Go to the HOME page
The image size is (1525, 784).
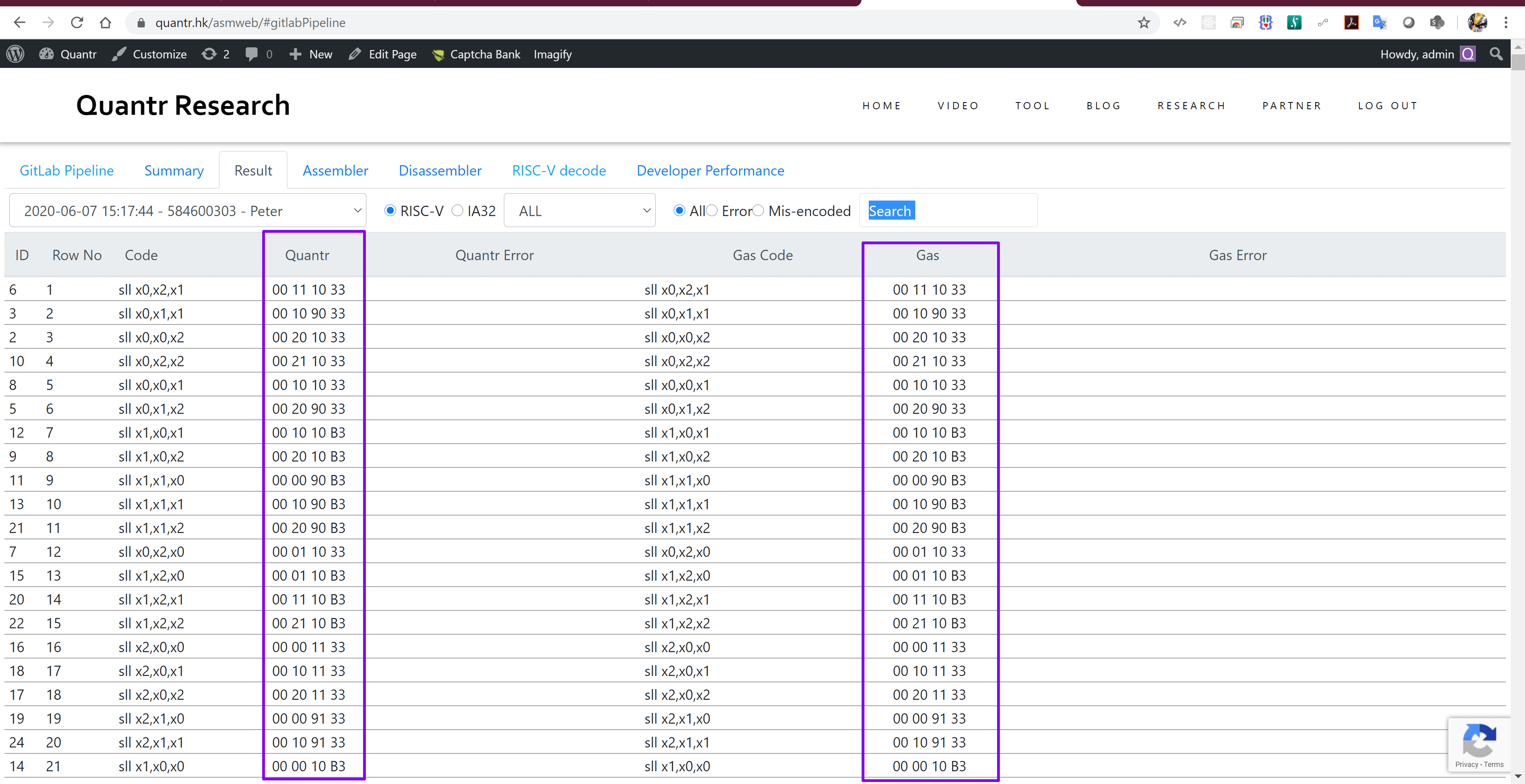pos(881,105)
